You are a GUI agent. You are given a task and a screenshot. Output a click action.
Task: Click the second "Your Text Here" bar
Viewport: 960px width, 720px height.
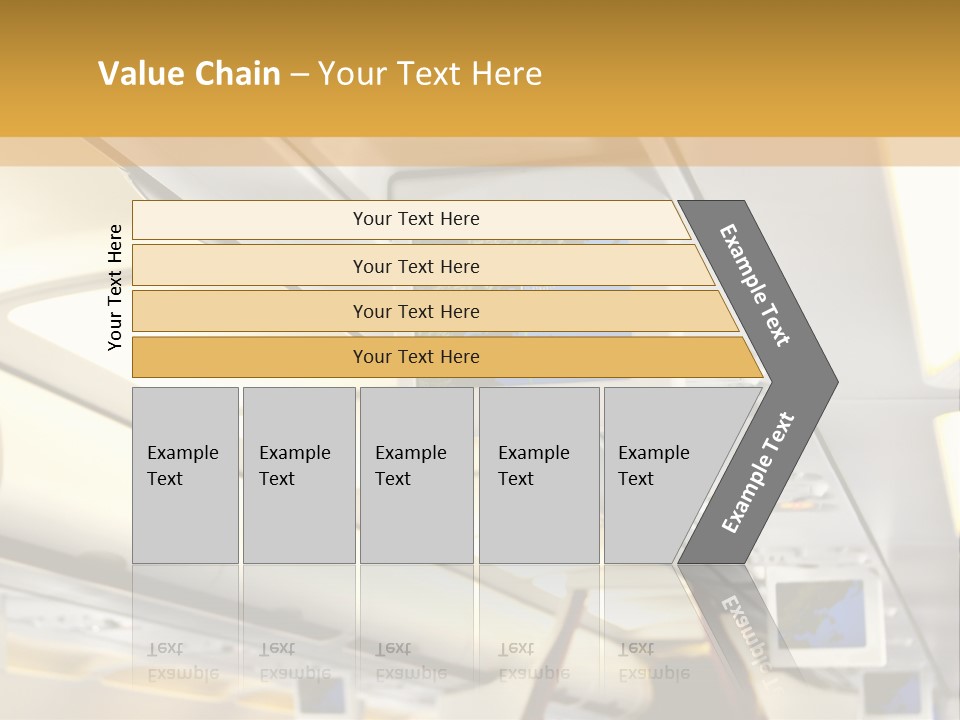pos(415,266)
